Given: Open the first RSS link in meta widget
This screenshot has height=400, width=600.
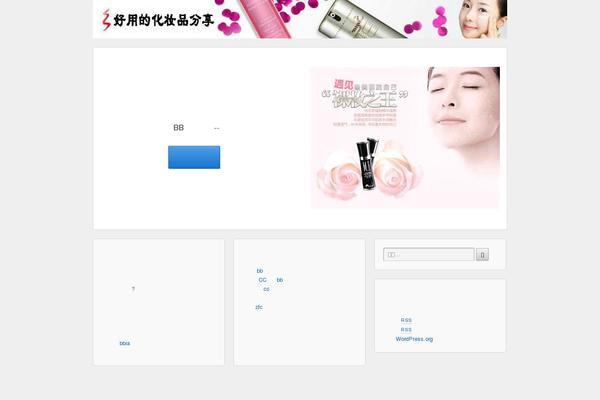Looking at the screenshot, I should 406,320.
